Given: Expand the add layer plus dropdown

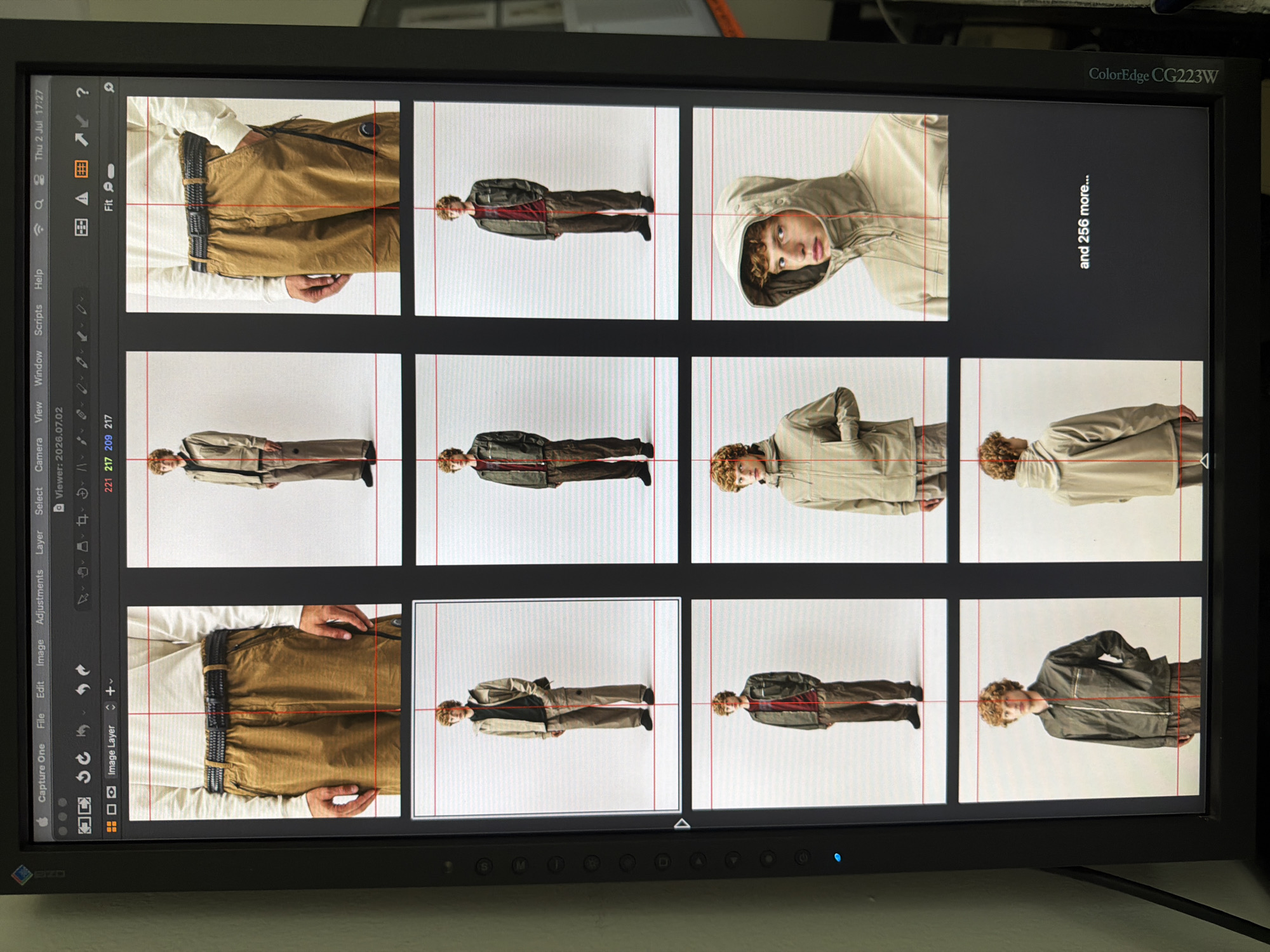Looking at the screenshot, I should click(110, 688).
